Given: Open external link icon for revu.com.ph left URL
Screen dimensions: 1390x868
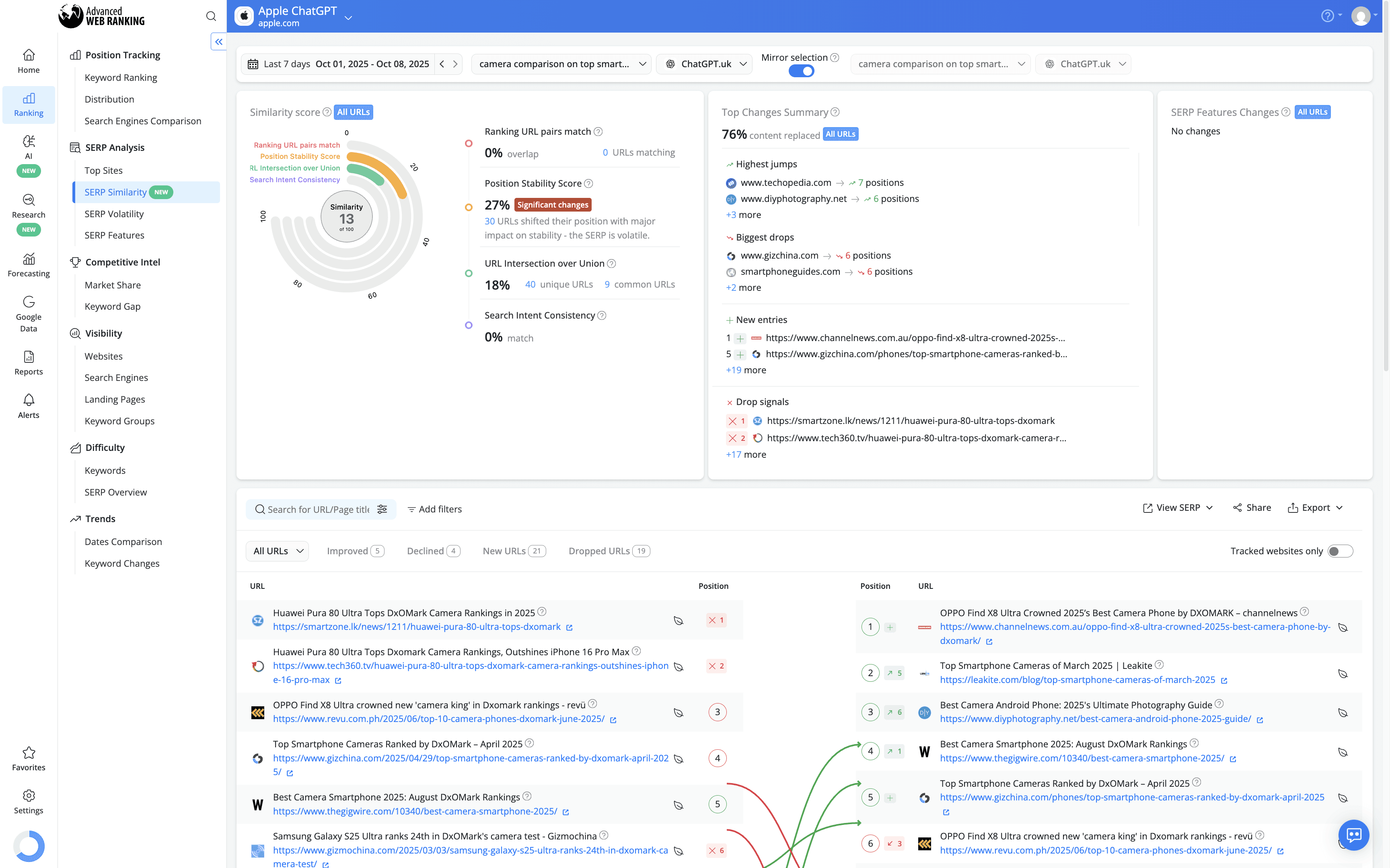Looking at the screenshot, I should pos(613,720).
